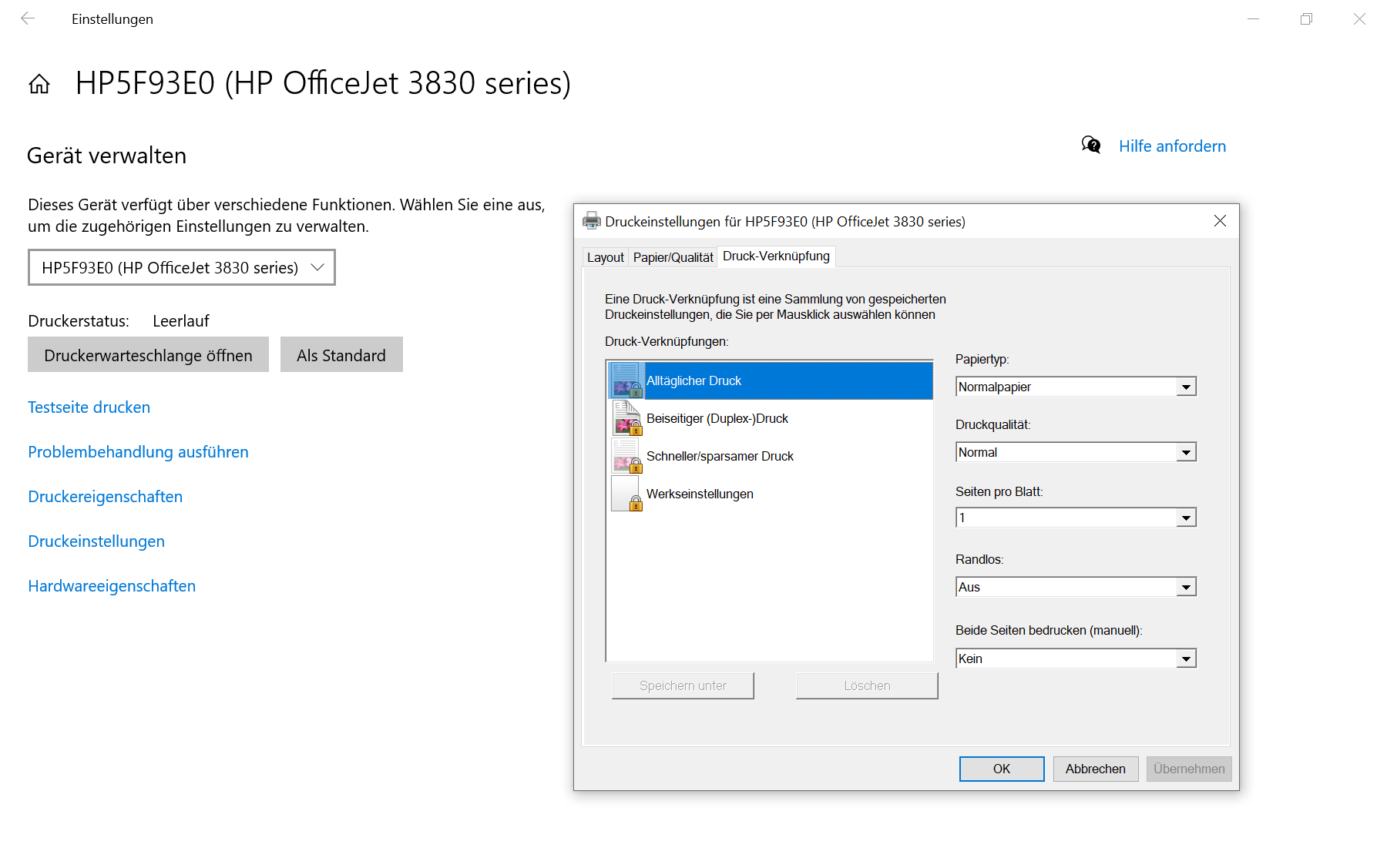The height and width of the screenshot is (868, 1387).
Task: Click the Löschen button
Action: (x=867, y=685)
